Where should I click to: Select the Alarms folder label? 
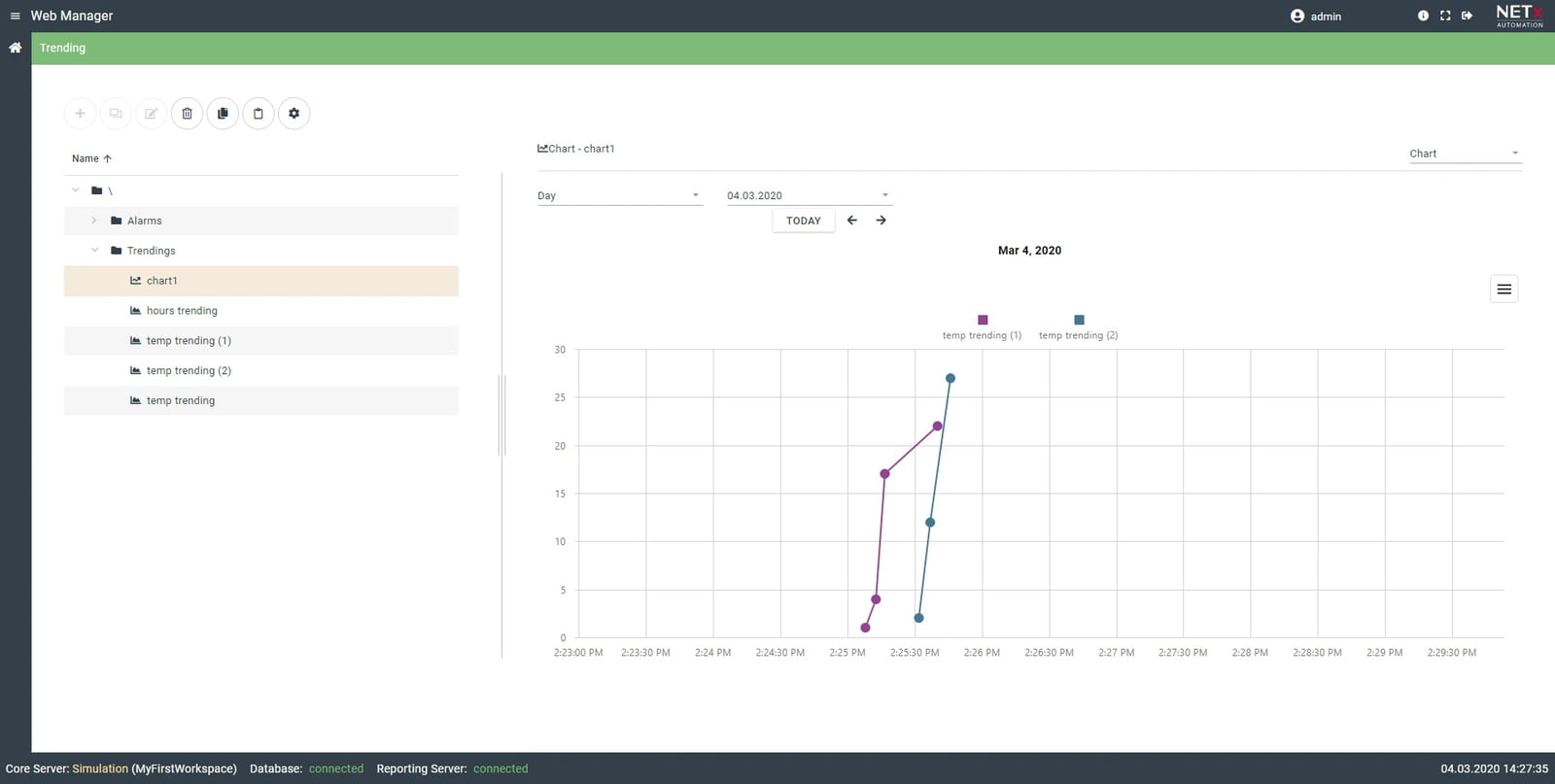tap(145, 221)
